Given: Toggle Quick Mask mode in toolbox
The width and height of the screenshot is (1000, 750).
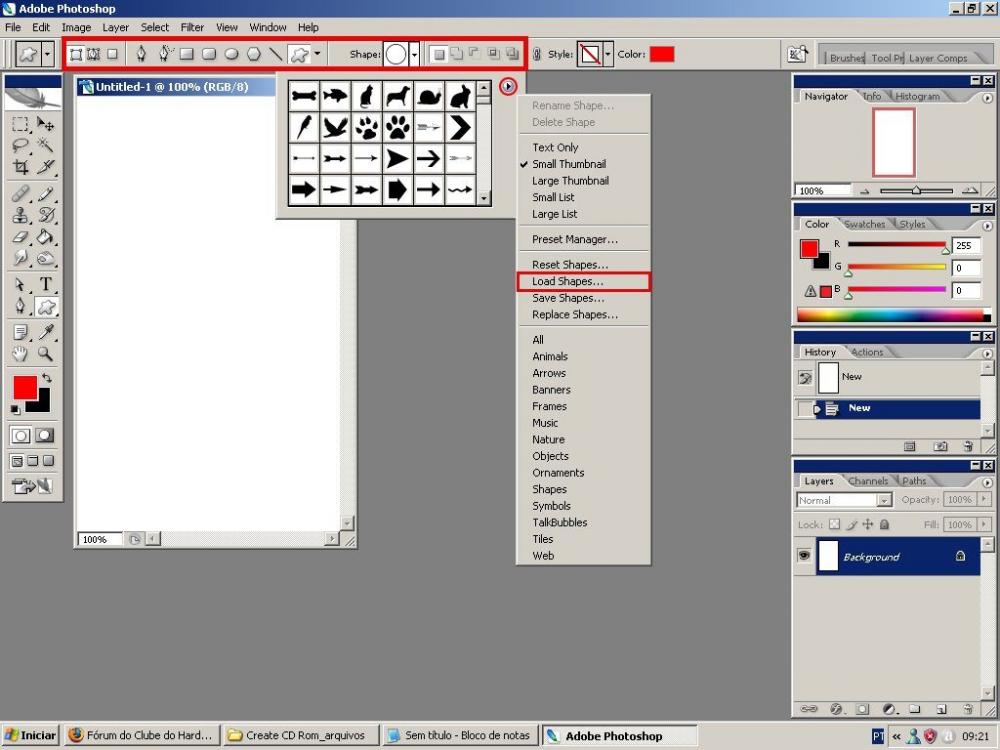Looking at the screenshot, I should [x=45, y=436].
